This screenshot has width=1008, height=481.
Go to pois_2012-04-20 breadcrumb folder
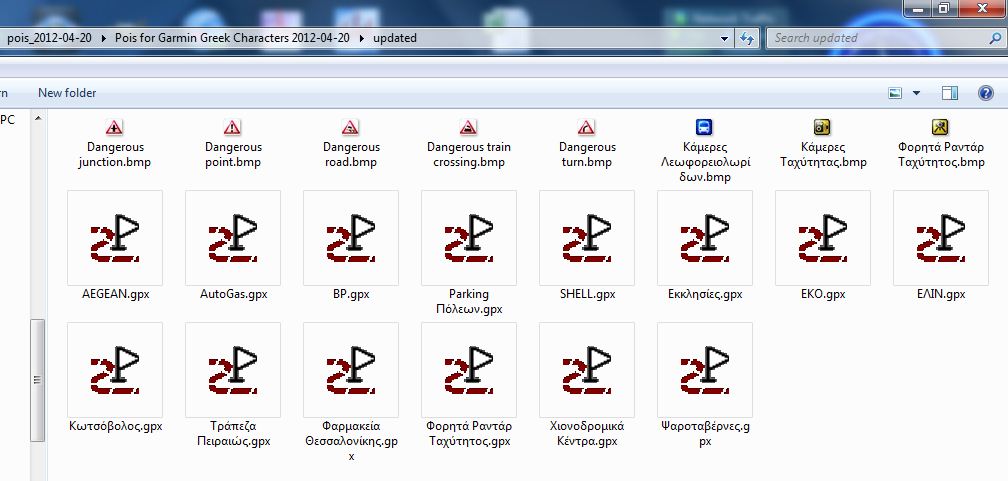click(x=49, y=38)
